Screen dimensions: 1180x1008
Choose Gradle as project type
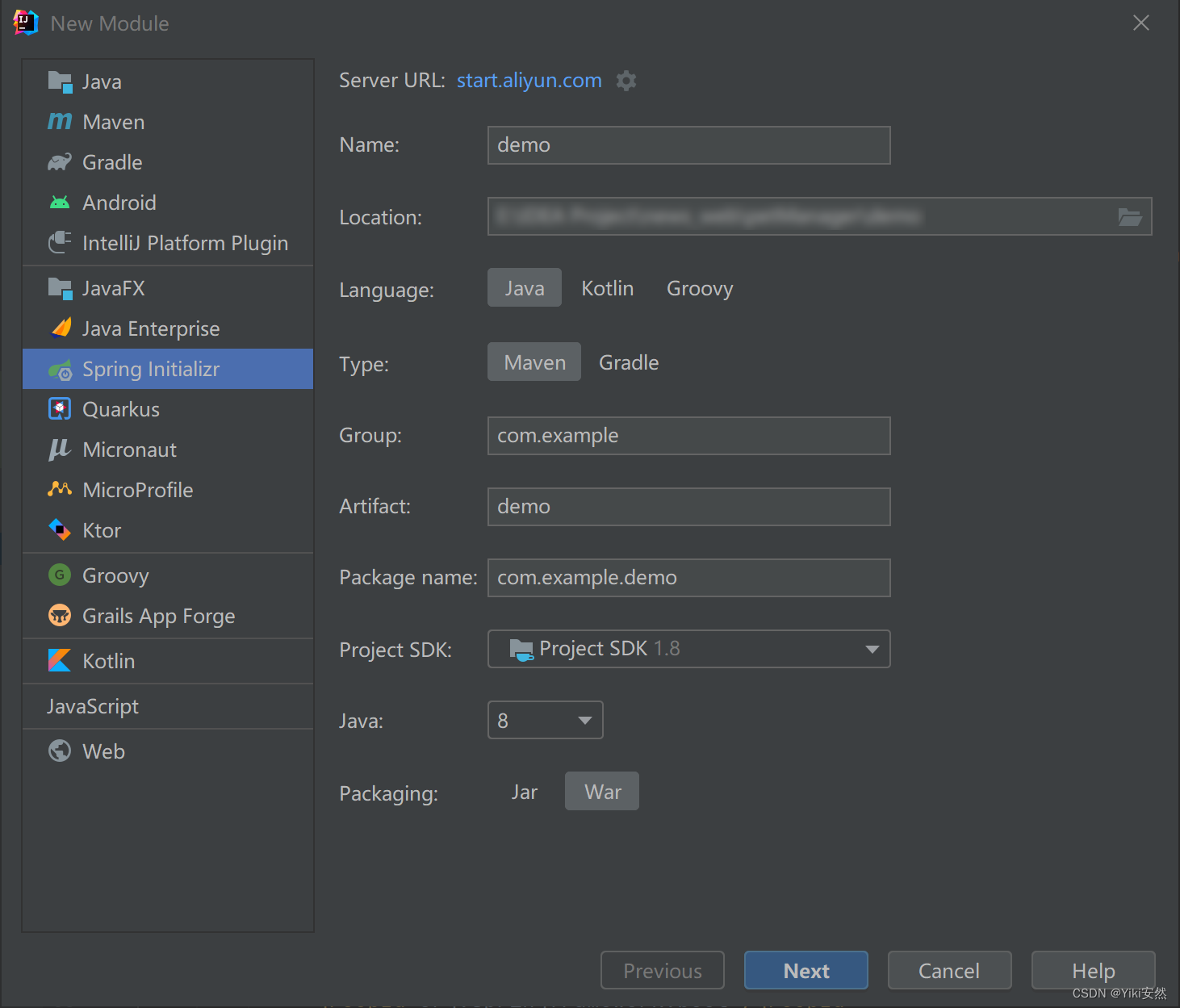629,362
